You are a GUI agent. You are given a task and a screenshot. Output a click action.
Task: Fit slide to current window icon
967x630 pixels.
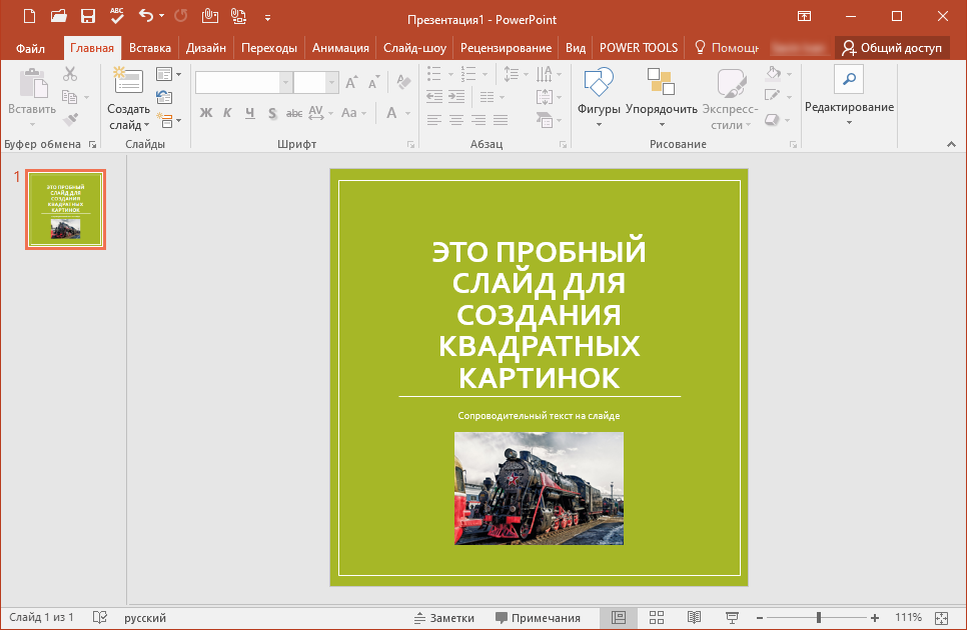(941, 618)
